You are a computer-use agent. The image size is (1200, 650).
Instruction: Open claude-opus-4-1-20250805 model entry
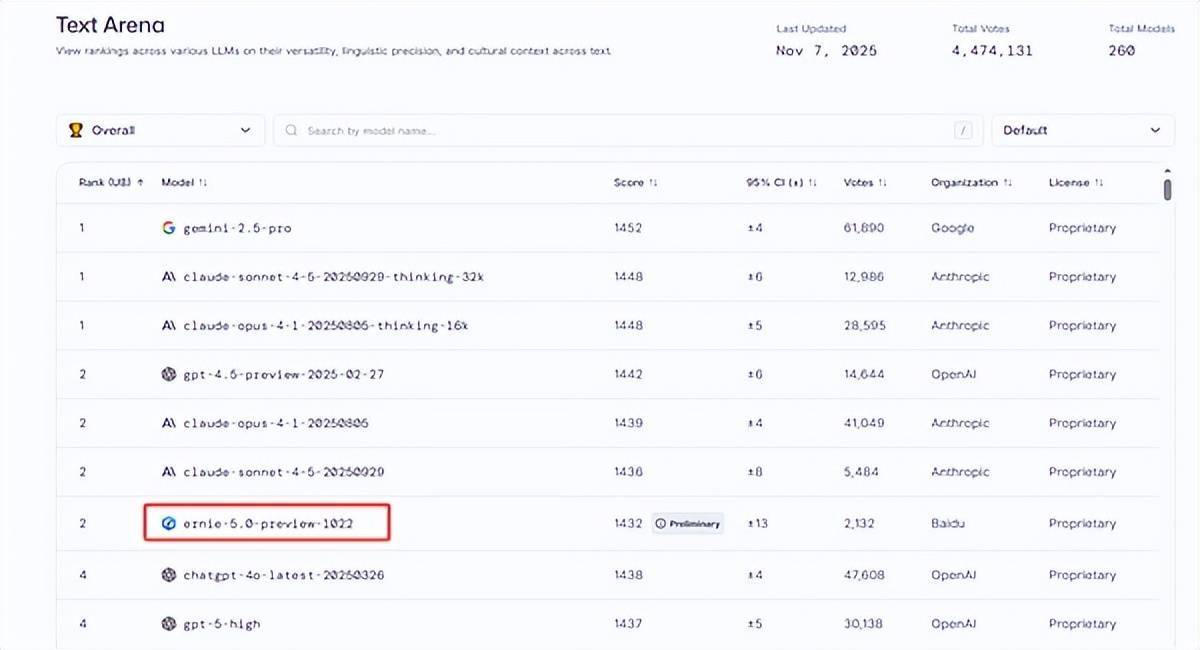coord(276,423)
